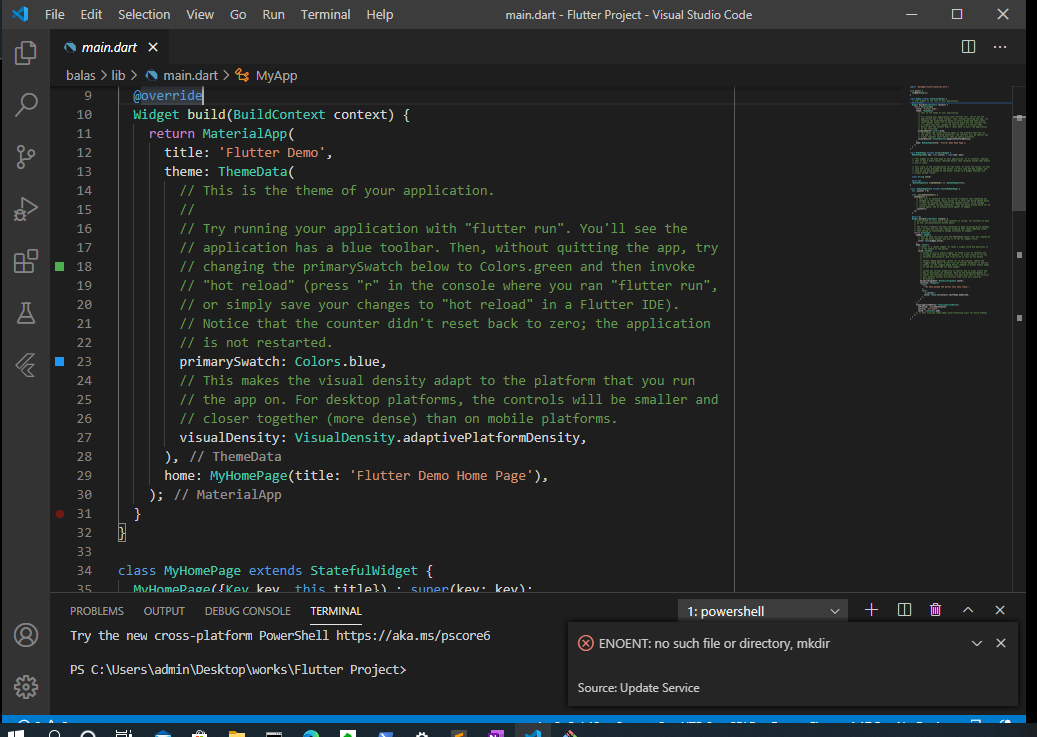Open the Search view in activity bar

point(26,104)
